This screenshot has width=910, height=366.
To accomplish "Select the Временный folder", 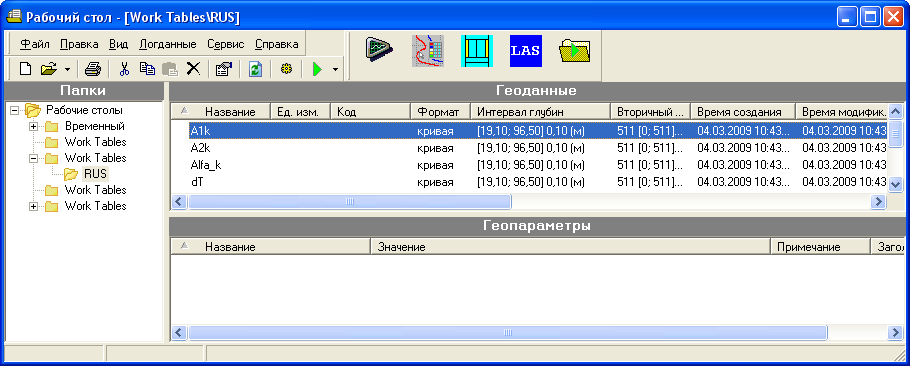I will [x=95, y=126].
